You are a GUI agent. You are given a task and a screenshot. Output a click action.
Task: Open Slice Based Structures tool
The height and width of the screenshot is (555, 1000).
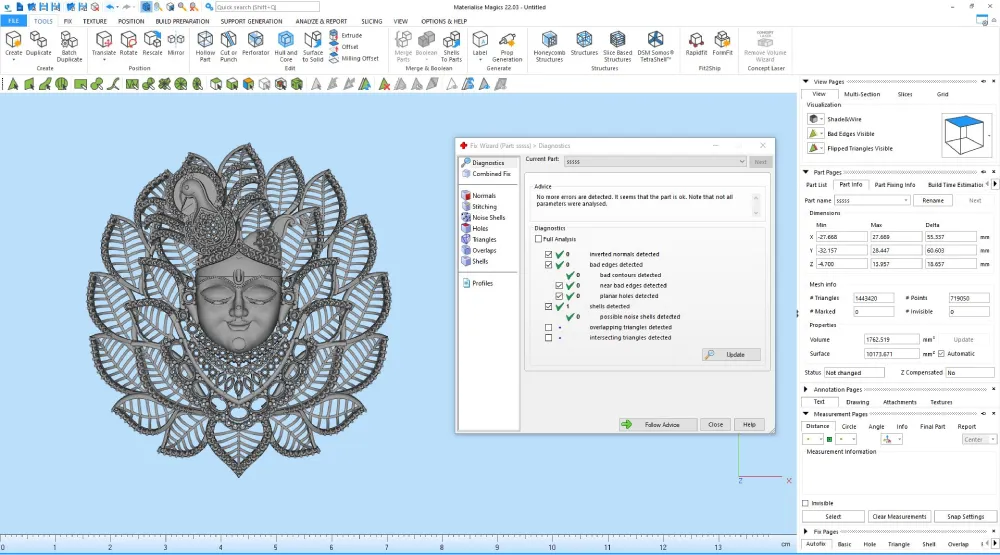(617, 46)
